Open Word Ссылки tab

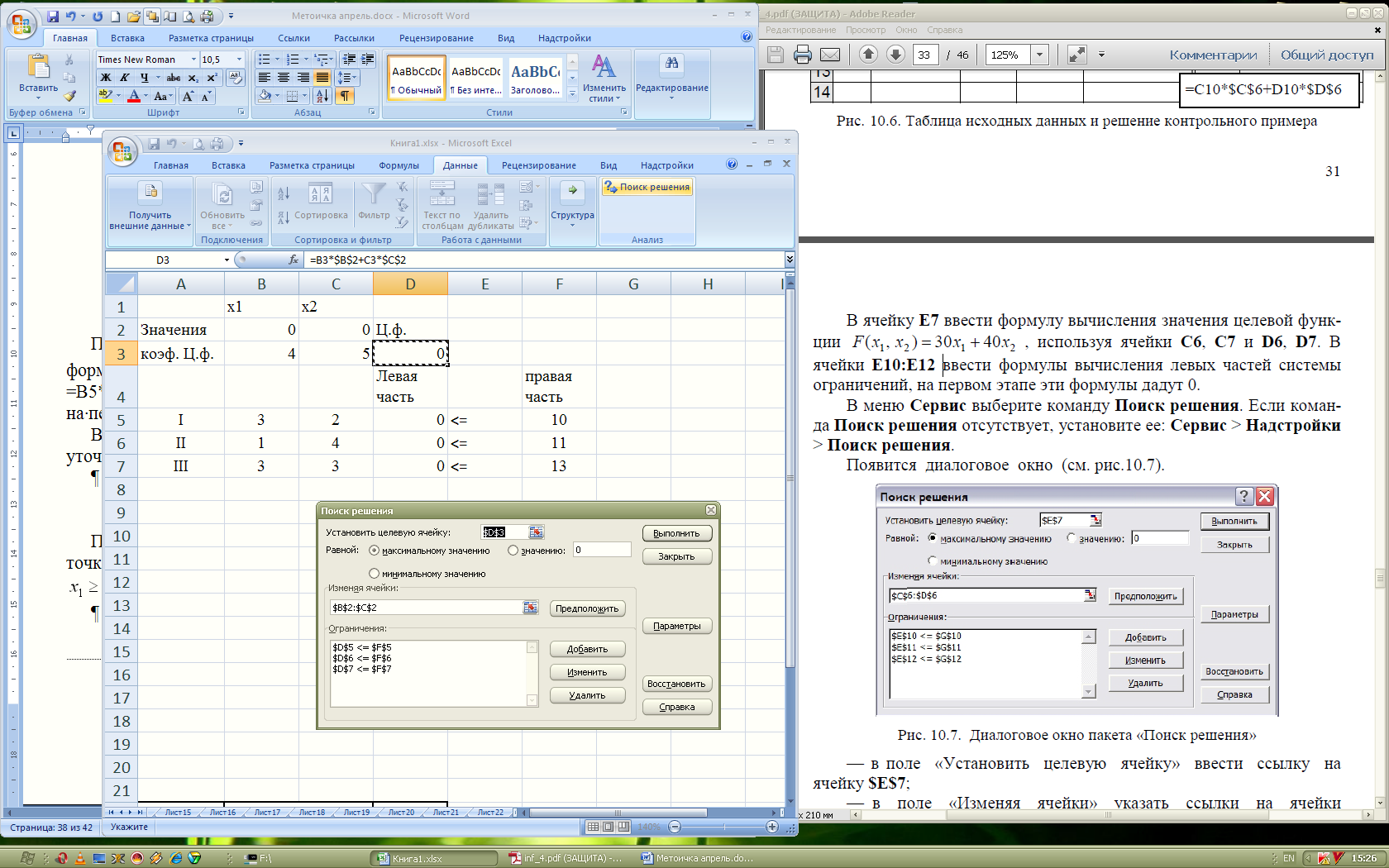[x=294, y=38]
